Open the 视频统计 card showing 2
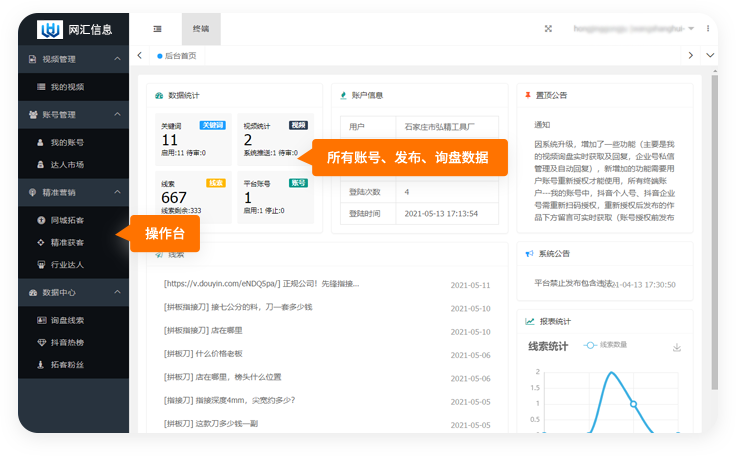This screenshot has height=456, width=736. tap(276, 139)
